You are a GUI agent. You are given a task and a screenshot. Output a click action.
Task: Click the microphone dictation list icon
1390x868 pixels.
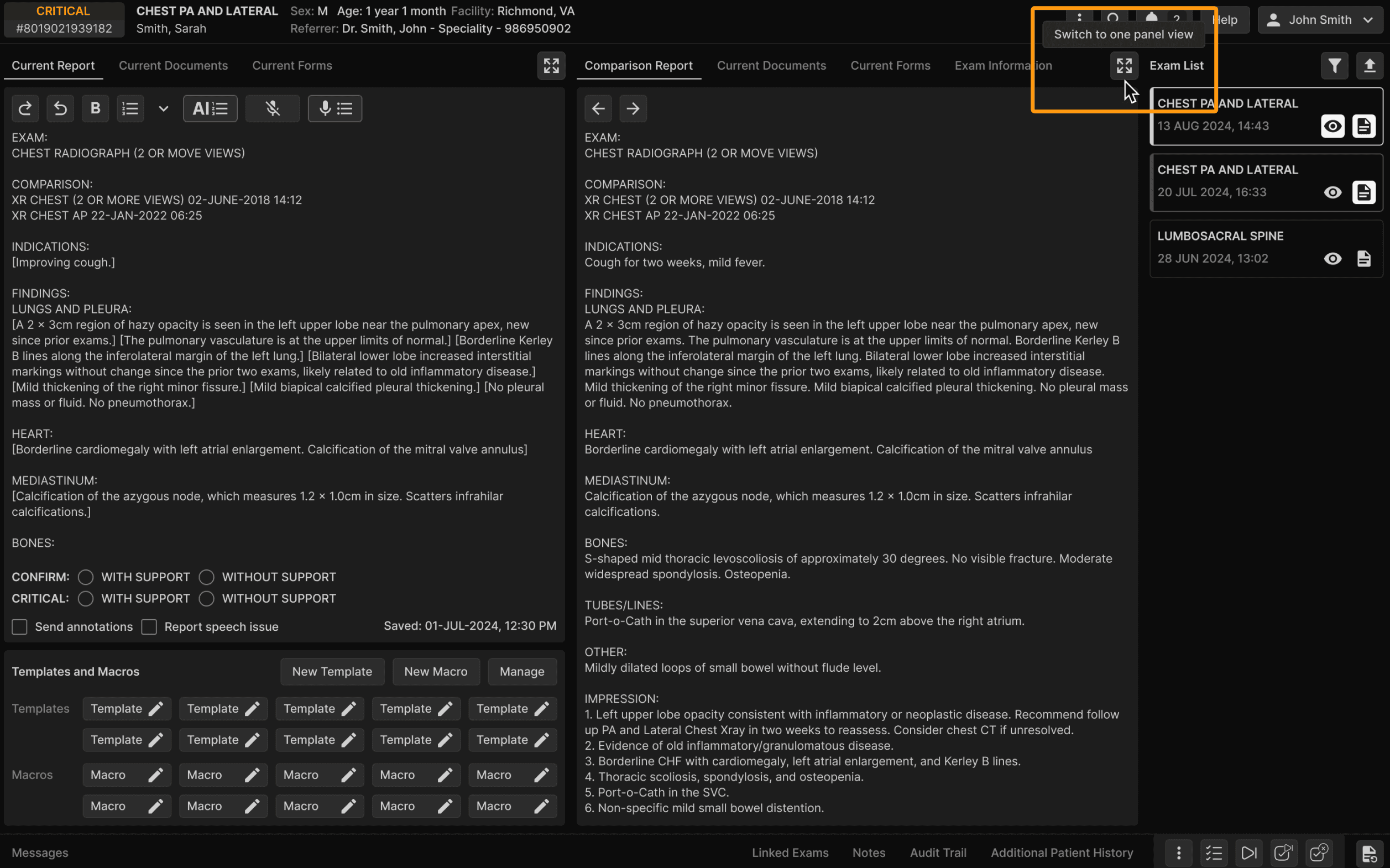tap(335, 108)
